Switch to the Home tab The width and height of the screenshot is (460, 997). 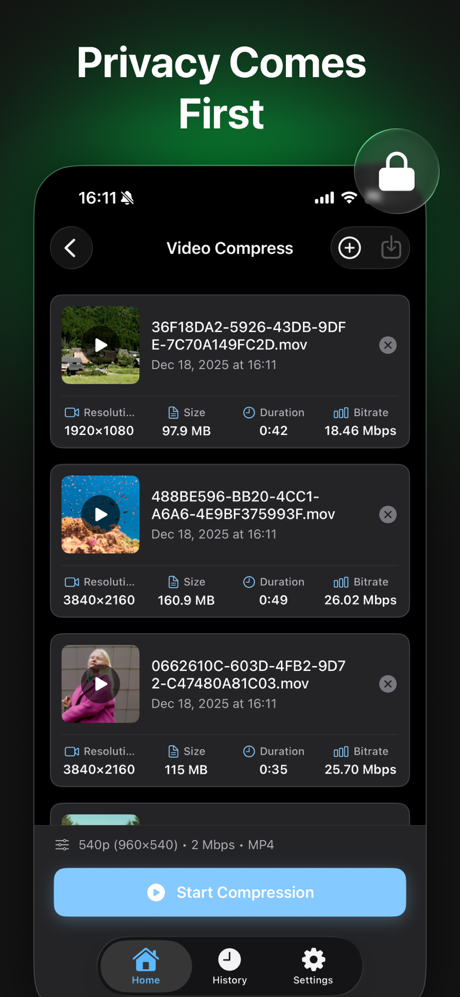pyautogui.click(x=146, y=966)
